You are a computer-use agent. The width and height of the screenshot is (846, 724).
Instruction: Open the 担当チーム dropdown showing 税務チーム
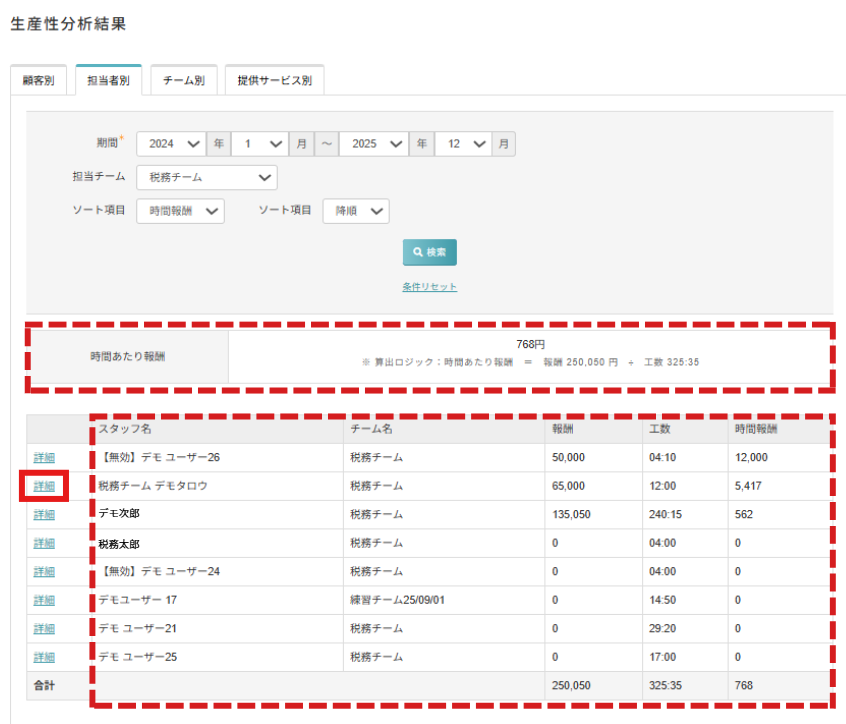click(x=207, y=177)
